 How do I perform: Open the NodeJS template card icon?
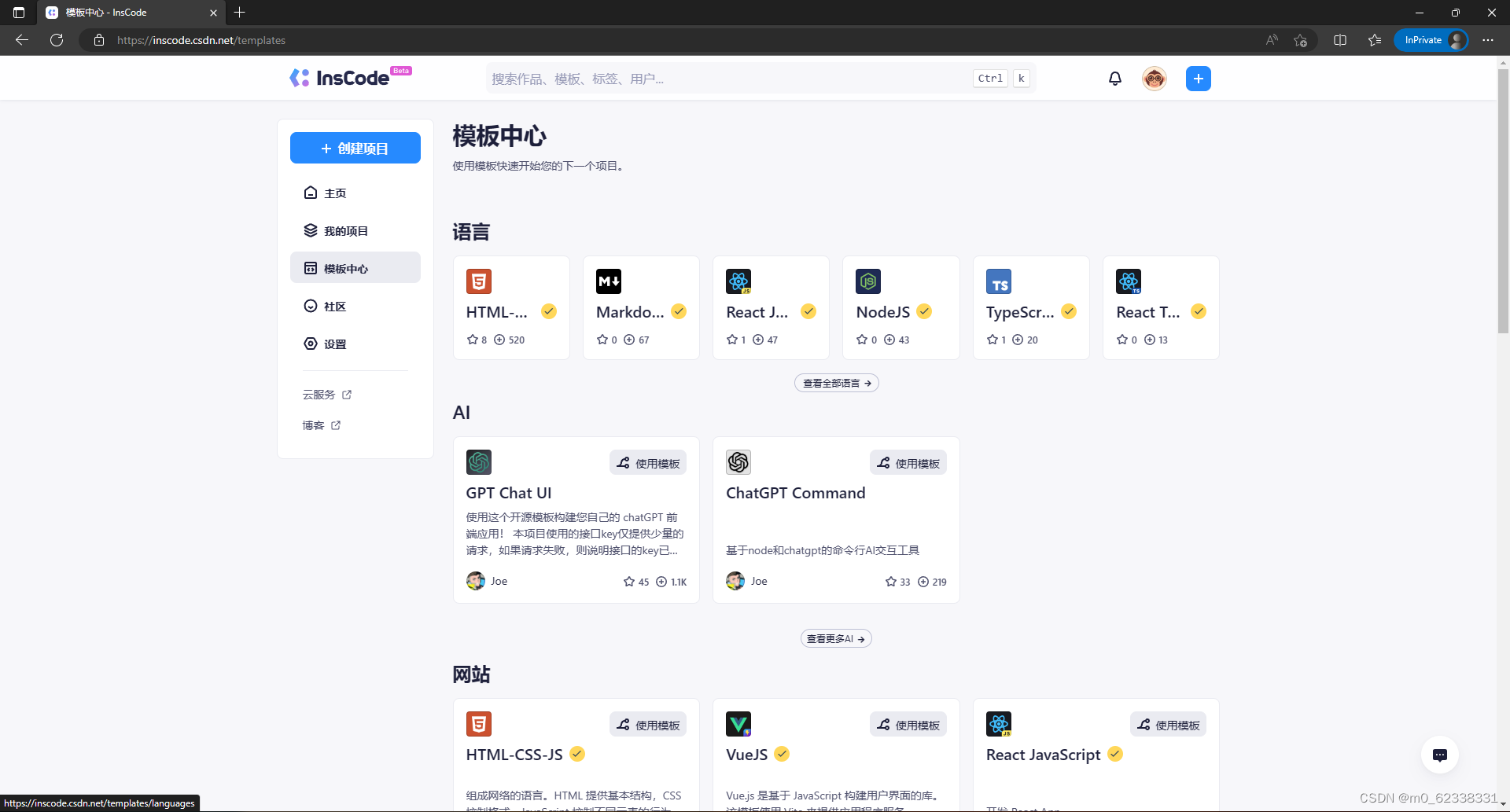[868, 281]
